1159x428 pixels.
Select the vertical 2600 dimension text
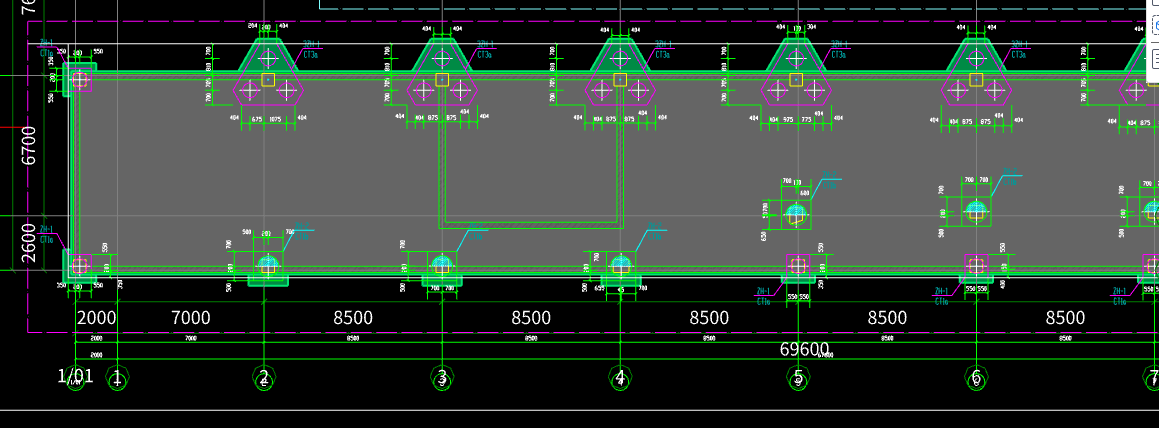click(28, 243)
